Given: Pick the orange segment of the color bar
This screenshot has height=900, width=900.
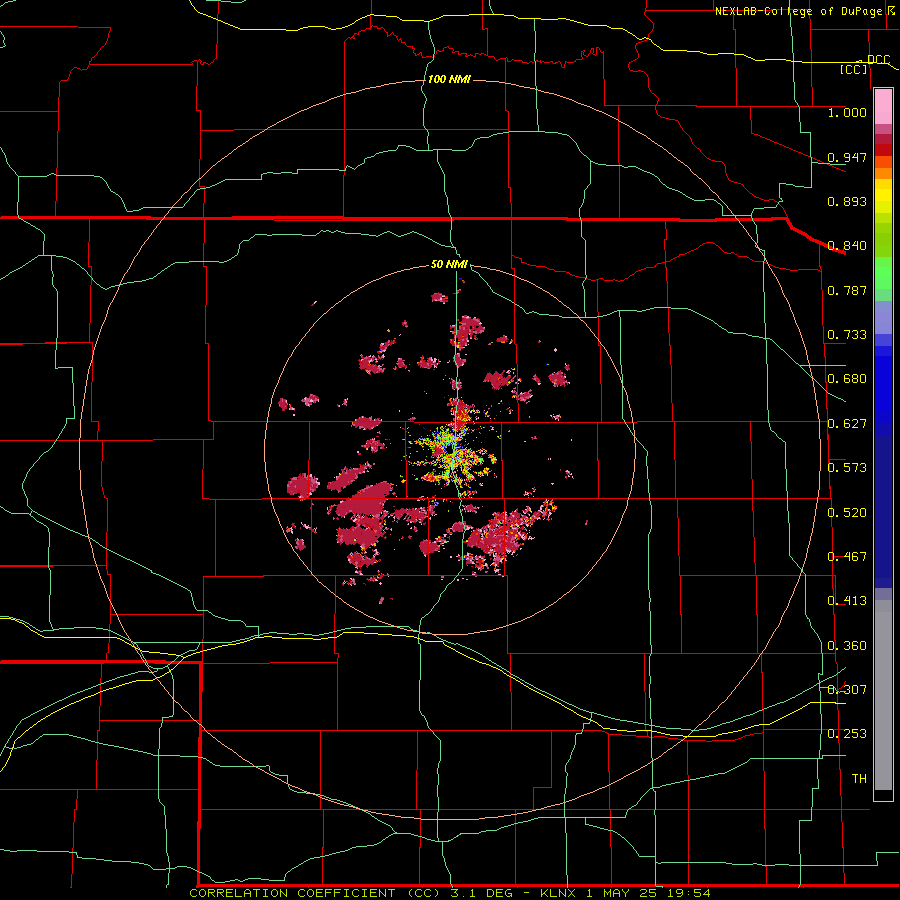Looking at the screenshot, I should 883,168.
